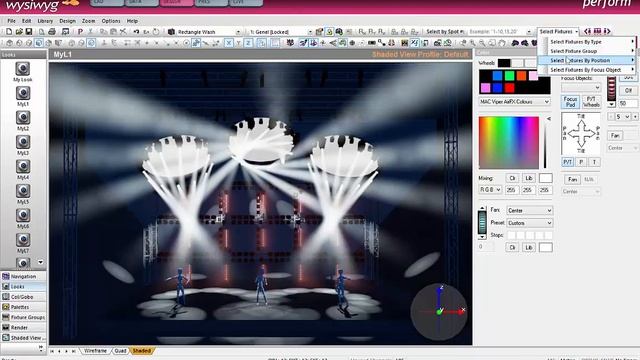Screen dimensions: 640x360
Task: Open the Preset Custom dropdown
Action: coord(529,223)
